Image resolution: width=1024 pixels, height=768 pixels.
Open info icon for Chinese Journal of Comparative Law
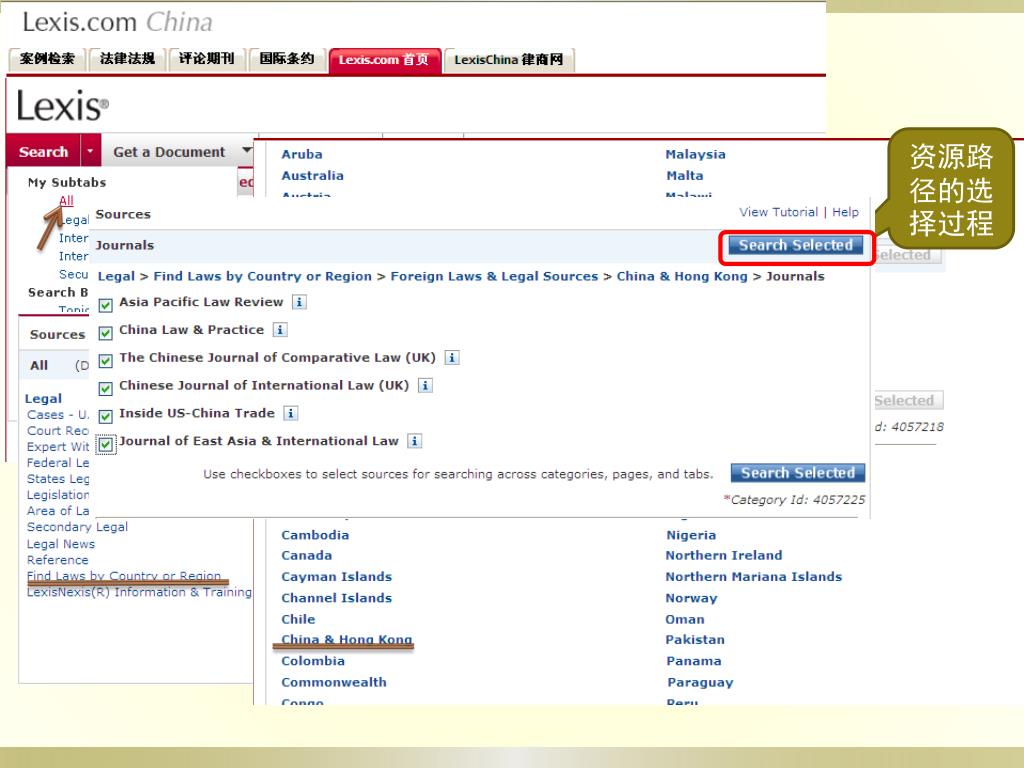coord(451,357)
